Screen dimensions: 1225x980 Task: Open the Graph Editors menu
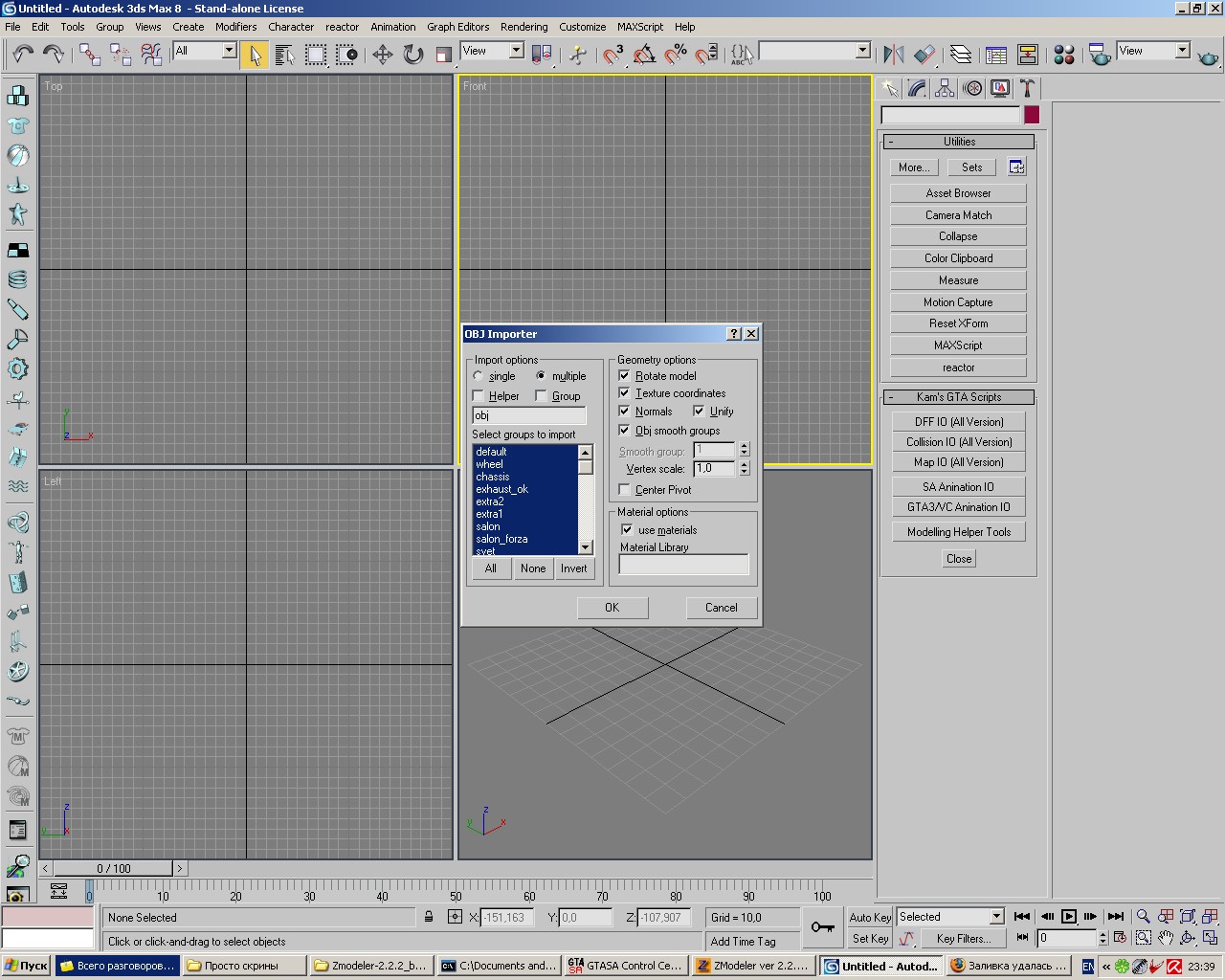(x=458, y=27)
